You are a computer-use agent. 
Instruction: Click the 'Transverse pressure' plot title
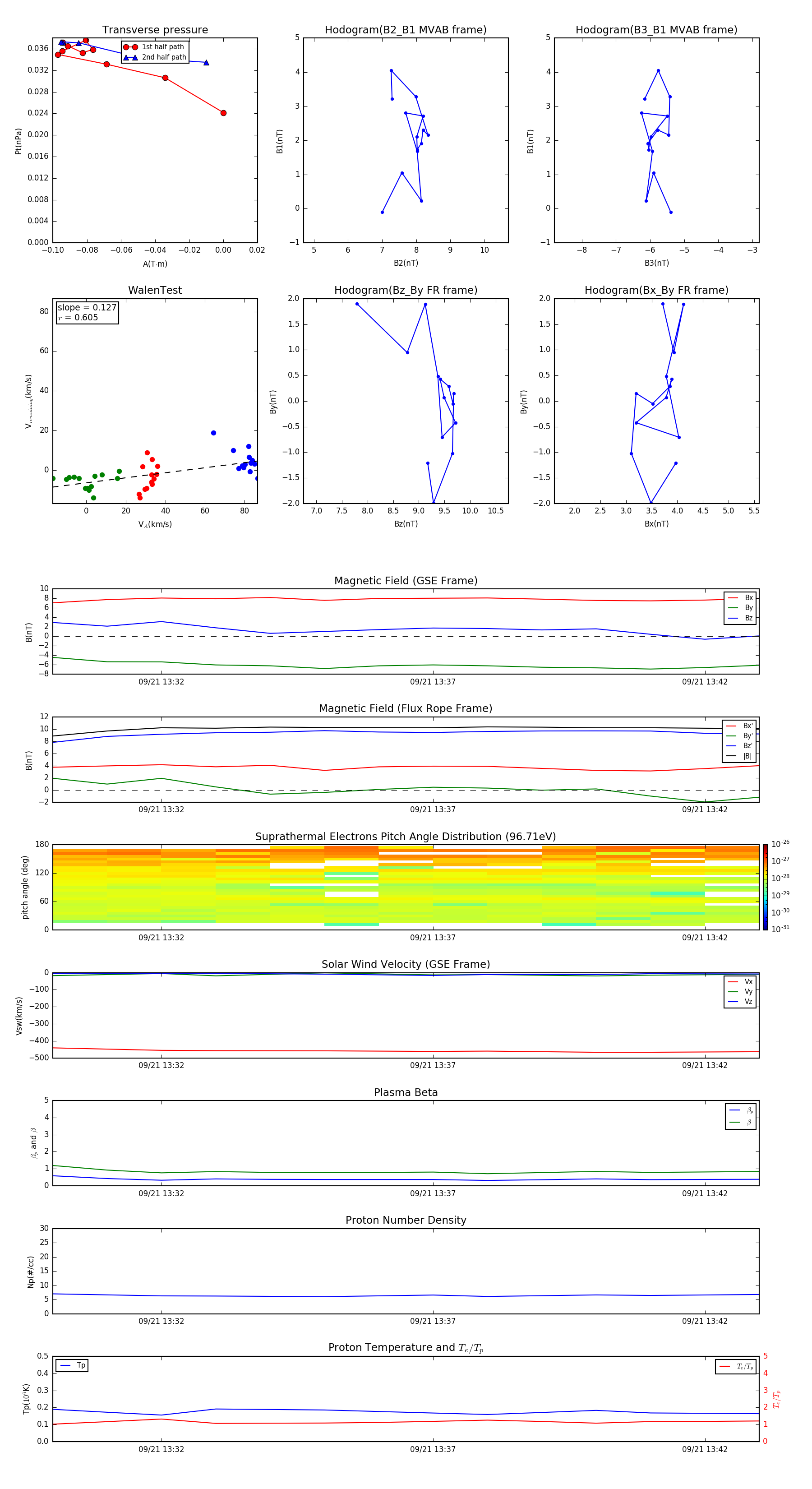tap(155, 30)
